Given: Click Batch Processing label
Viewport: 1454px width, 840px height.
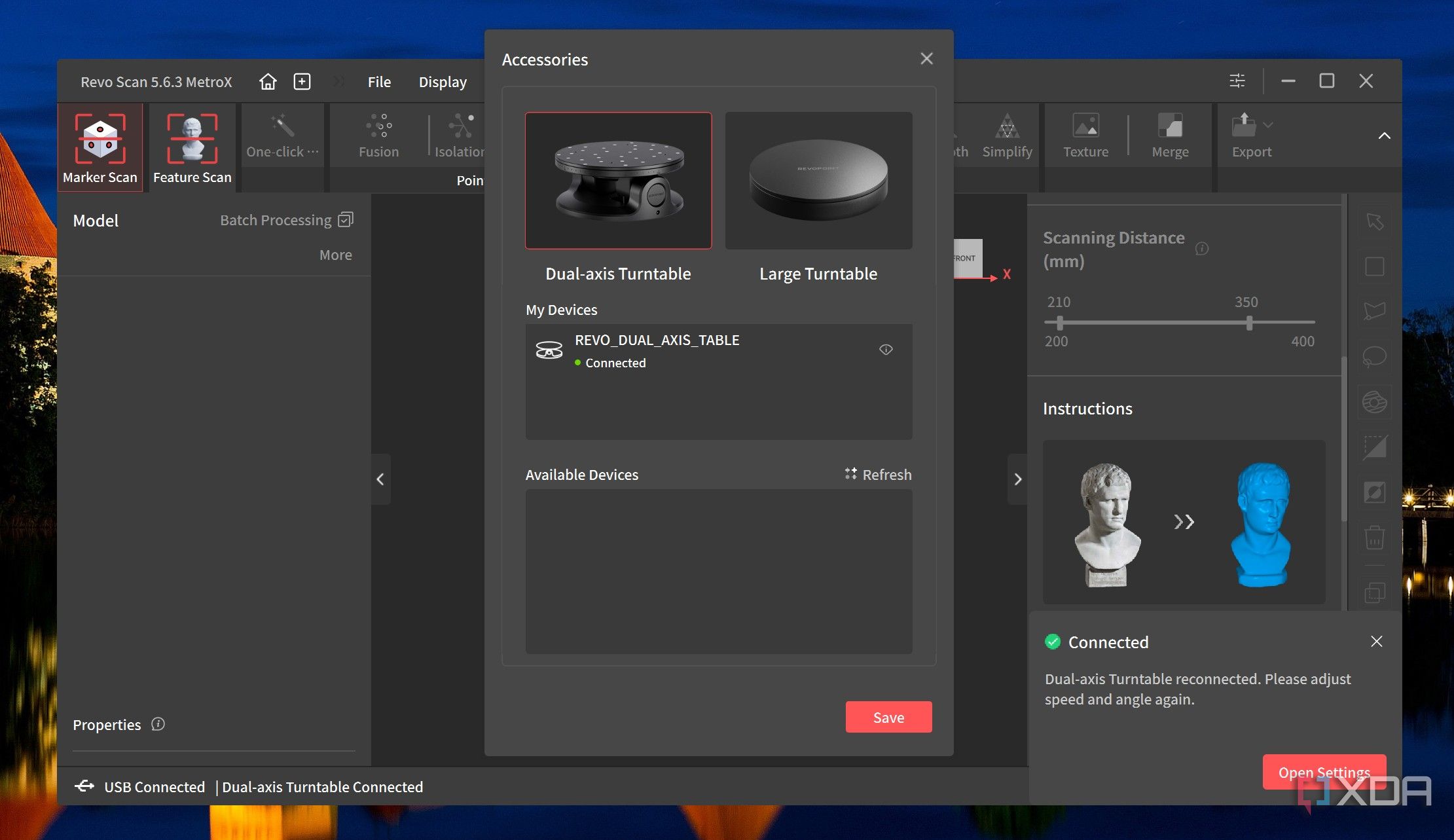Looking at the screenshot, I should (x=276, y=220).
